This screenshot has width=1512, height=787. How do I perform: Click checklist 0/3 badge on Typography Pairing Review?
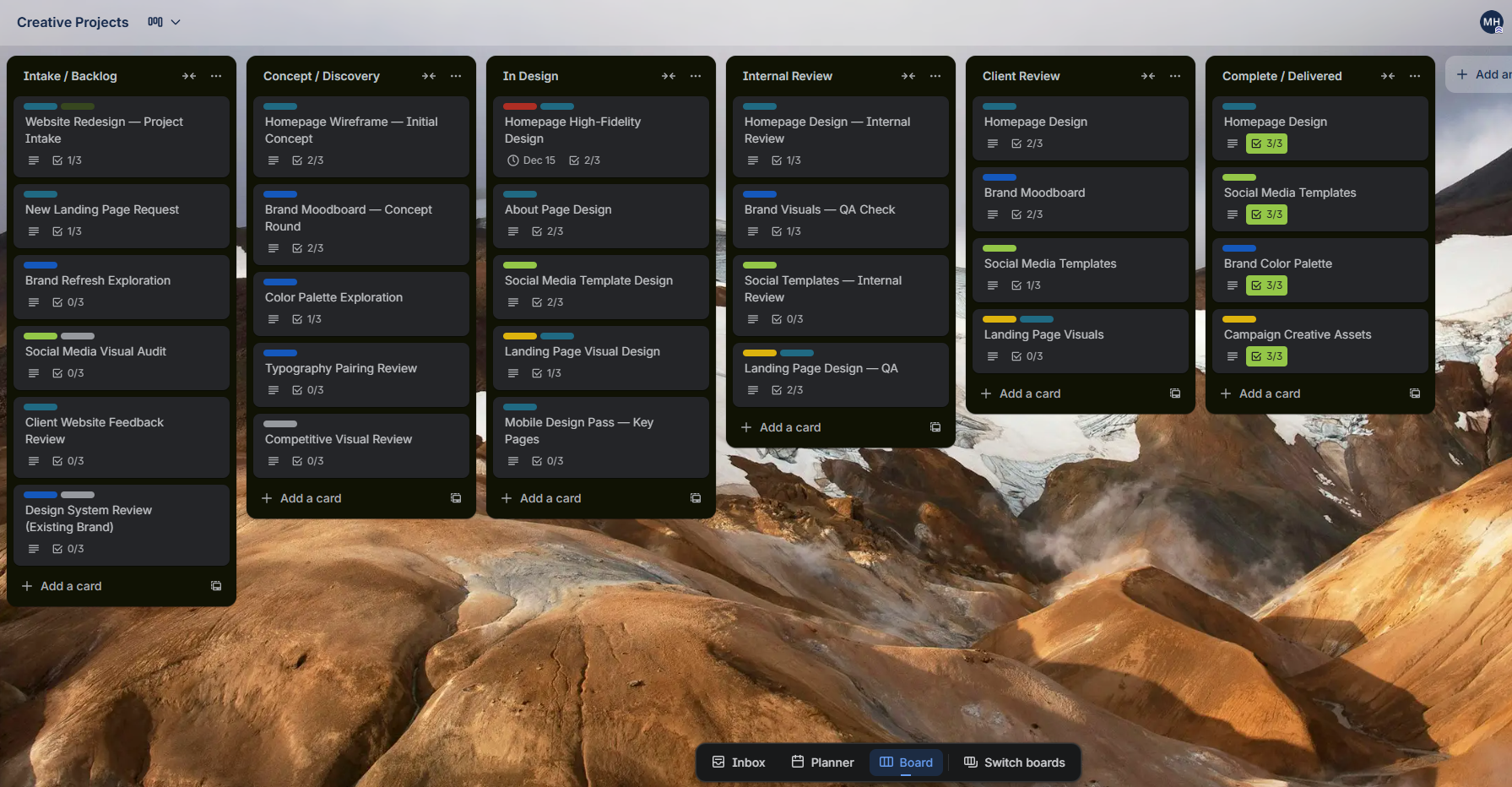coord(307,390)
